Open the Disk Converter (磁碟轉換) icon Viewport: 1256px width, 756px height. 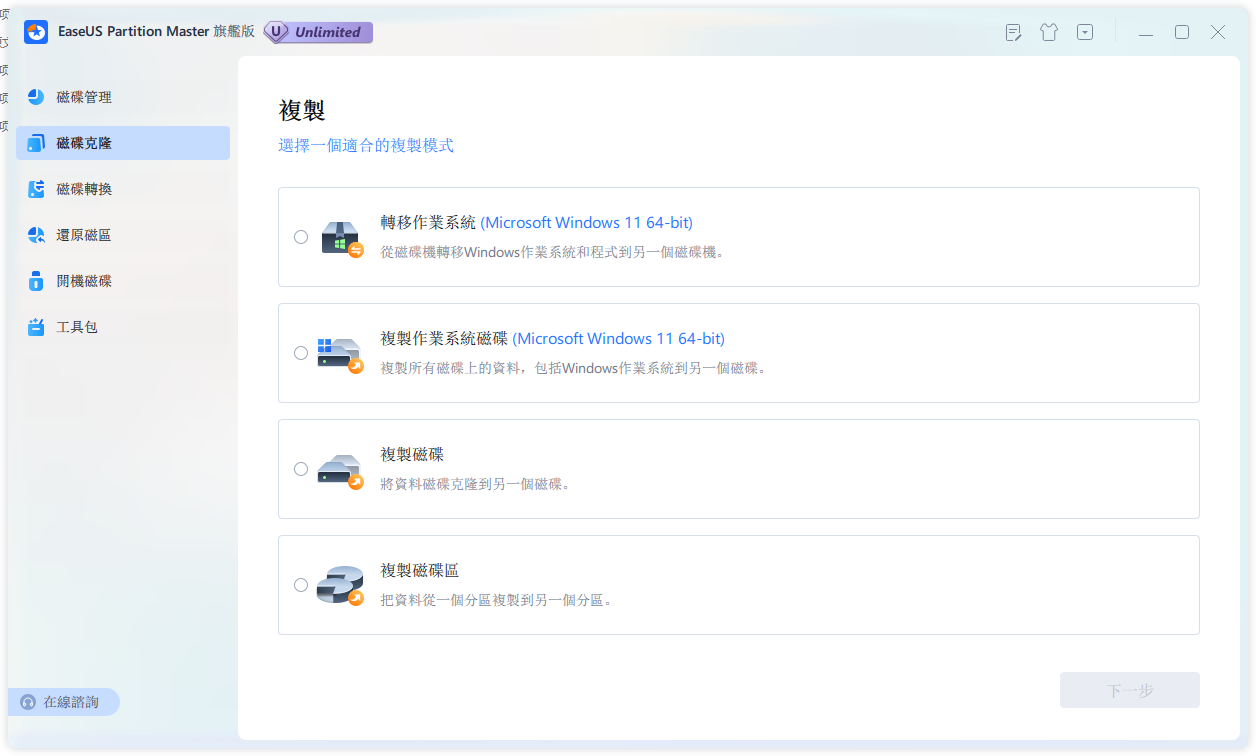pos(38,189)
